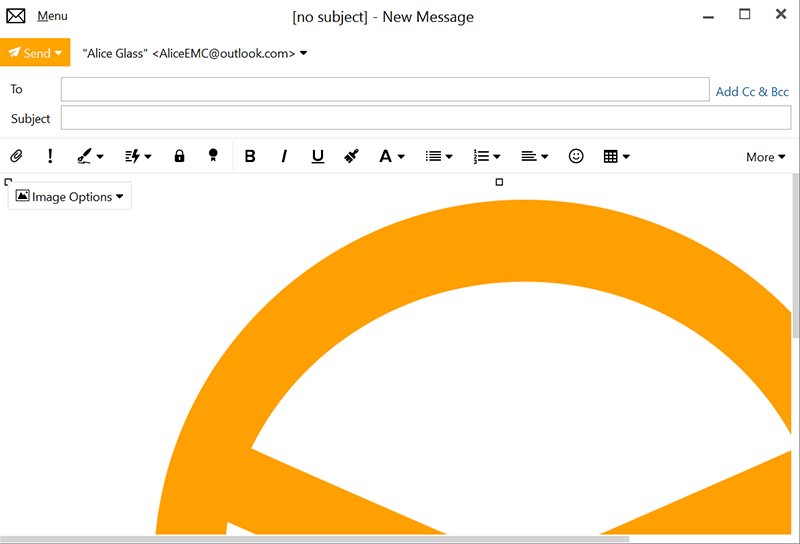Expand the quick text dropdown arrow
The height and width of the screenshot is (544, 800).
click(148, 157)
